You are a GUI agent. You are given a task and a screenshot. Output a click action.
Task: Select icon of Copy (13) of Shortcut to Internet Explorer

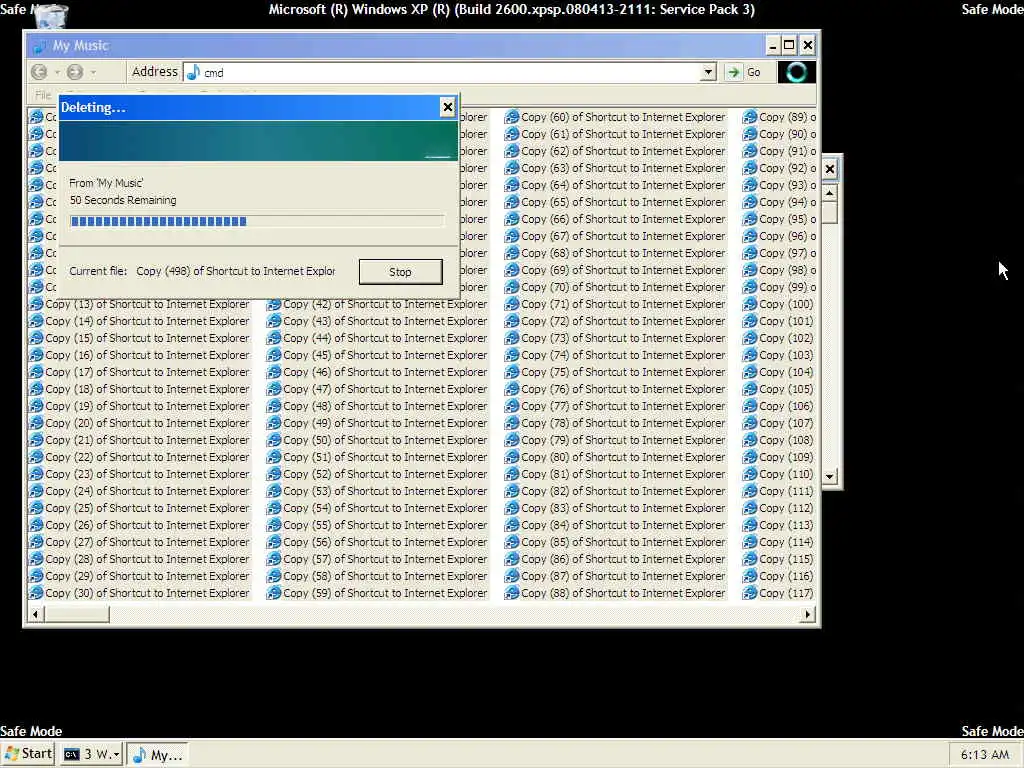[x=36, y=304]
